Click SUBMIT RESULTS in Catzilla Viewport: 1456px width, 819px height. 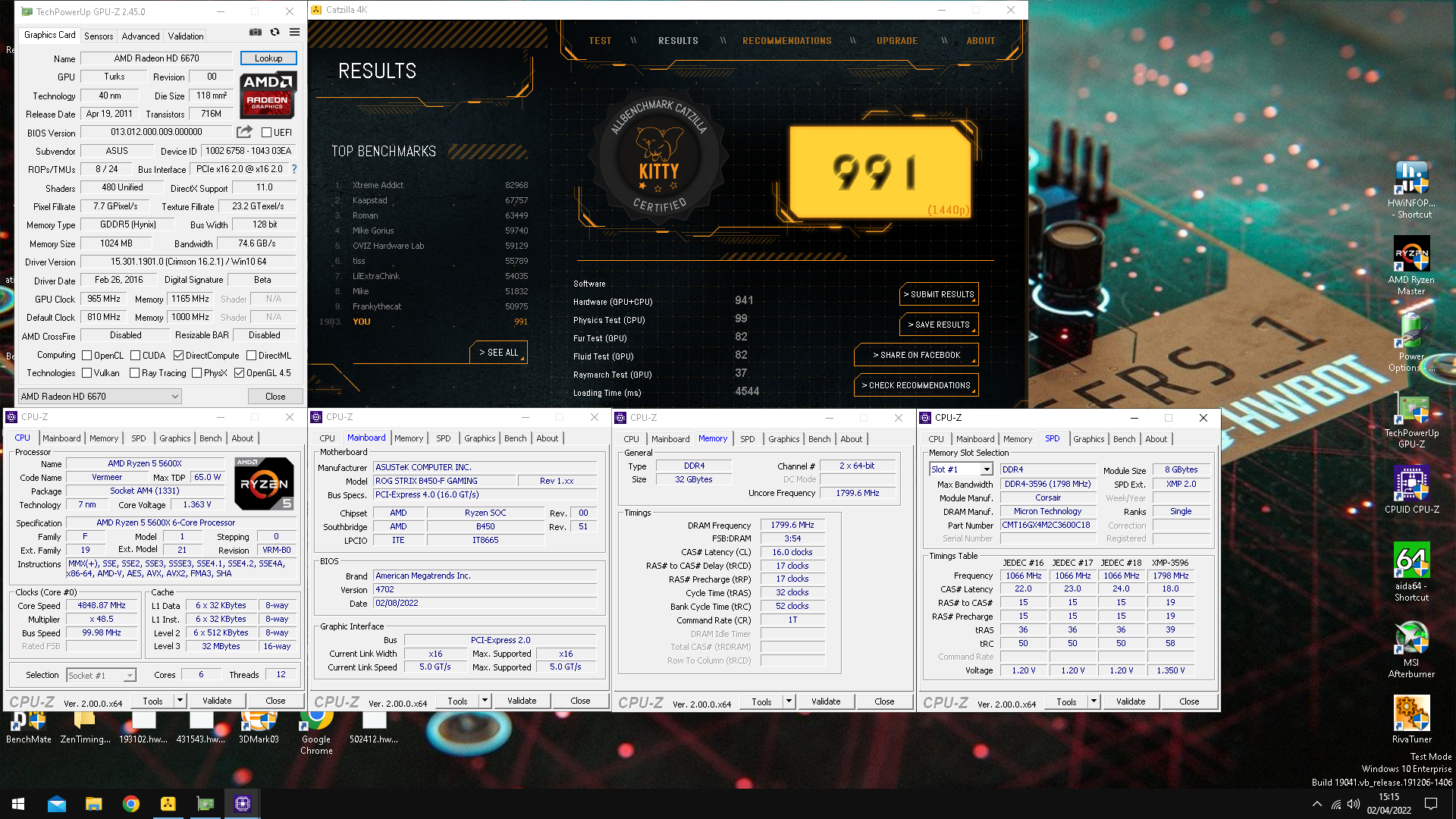pyautogui.click(x=939, y=294)
